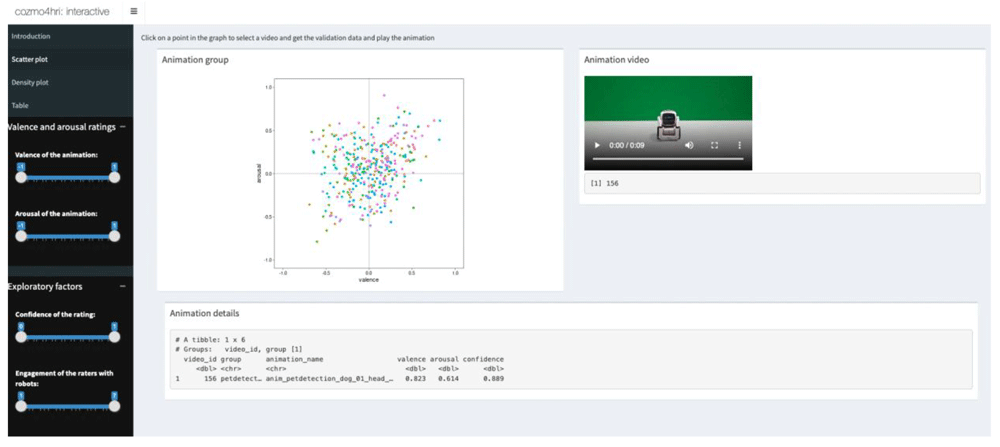
Task: Click the Engagement slider right handle
Action: [x=114, y=405]
